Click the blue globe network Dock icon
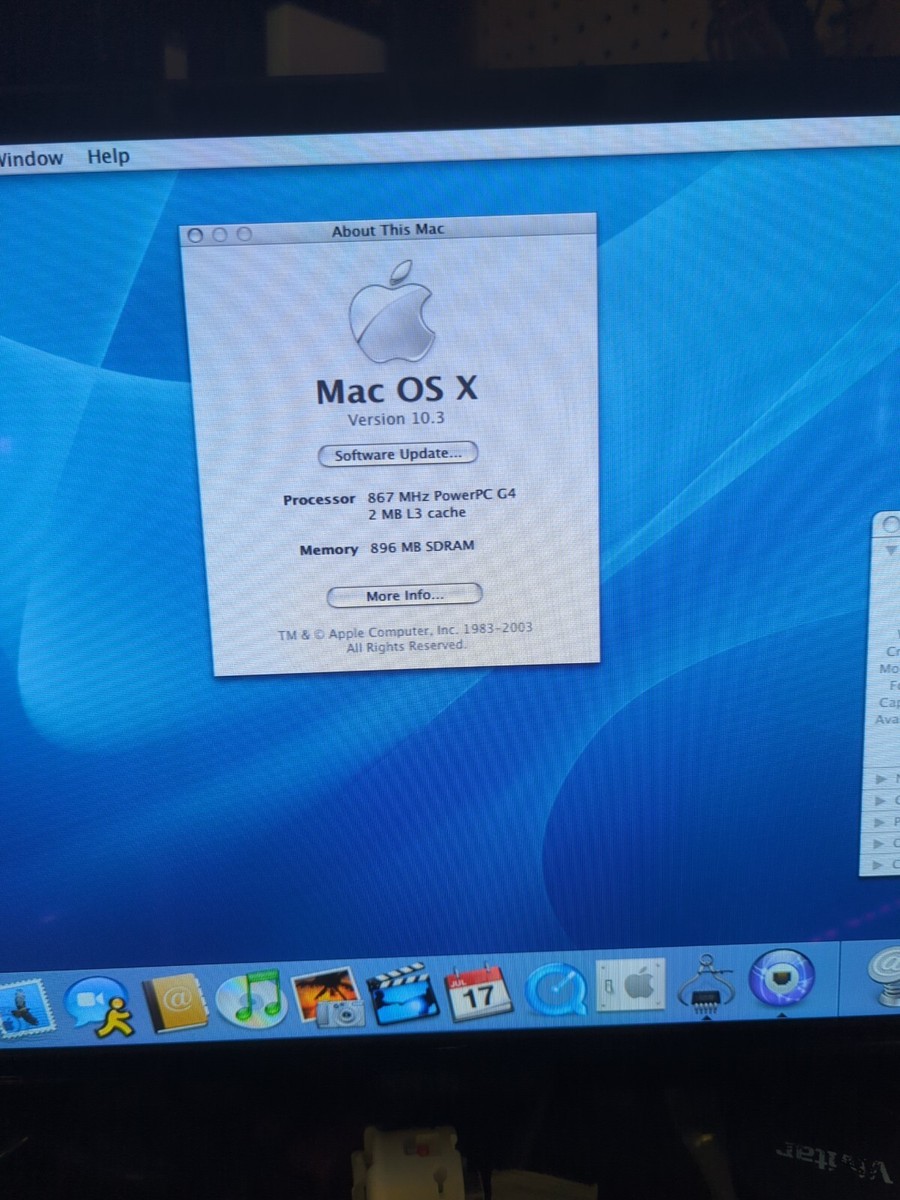The width and height of the screenshot is (900, 1200). (782, 978)
